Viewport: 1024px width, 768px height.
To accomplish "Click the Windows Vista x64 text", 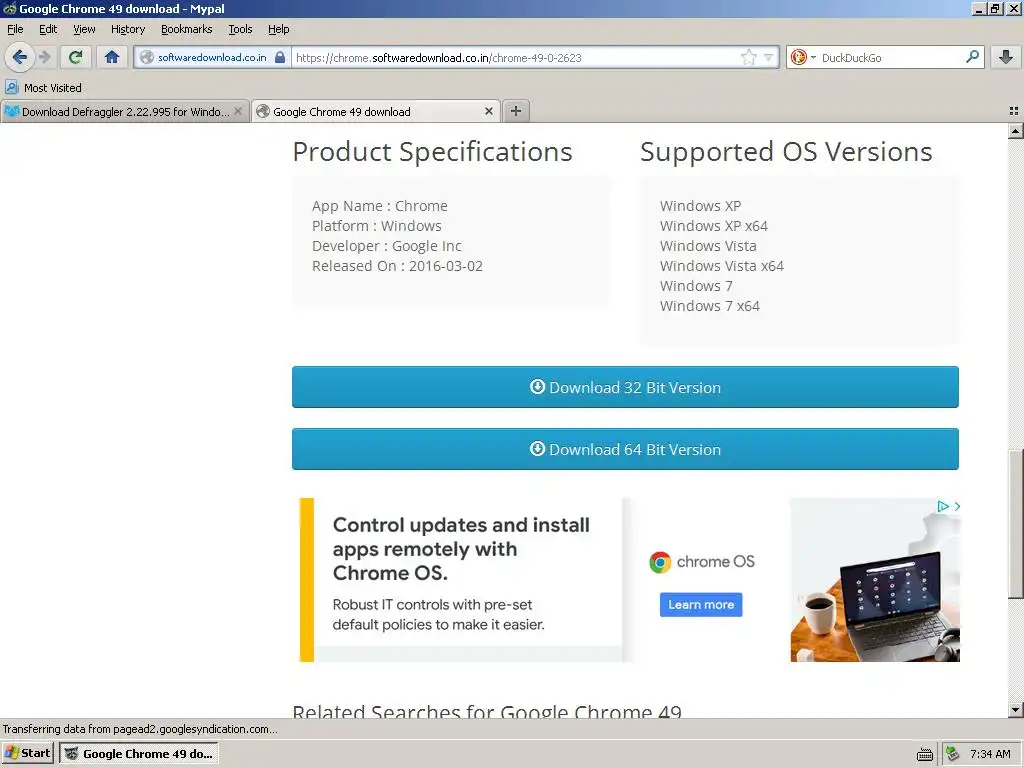I will click(x=722, y=266).
